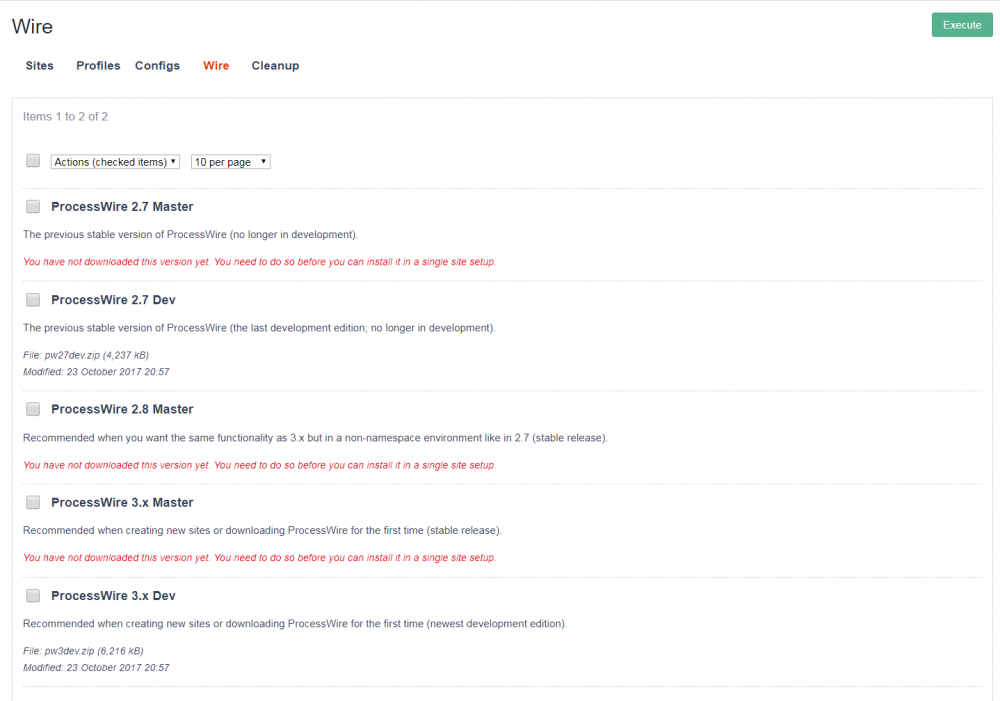Switch to the Profiles tab
This screenshot has width=1000, height=701.
pos(98,66)
